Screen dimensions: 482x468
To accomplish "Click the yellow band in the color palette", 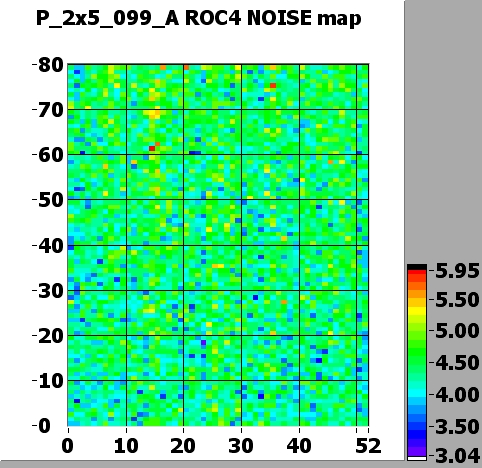I will pos(417,311).
